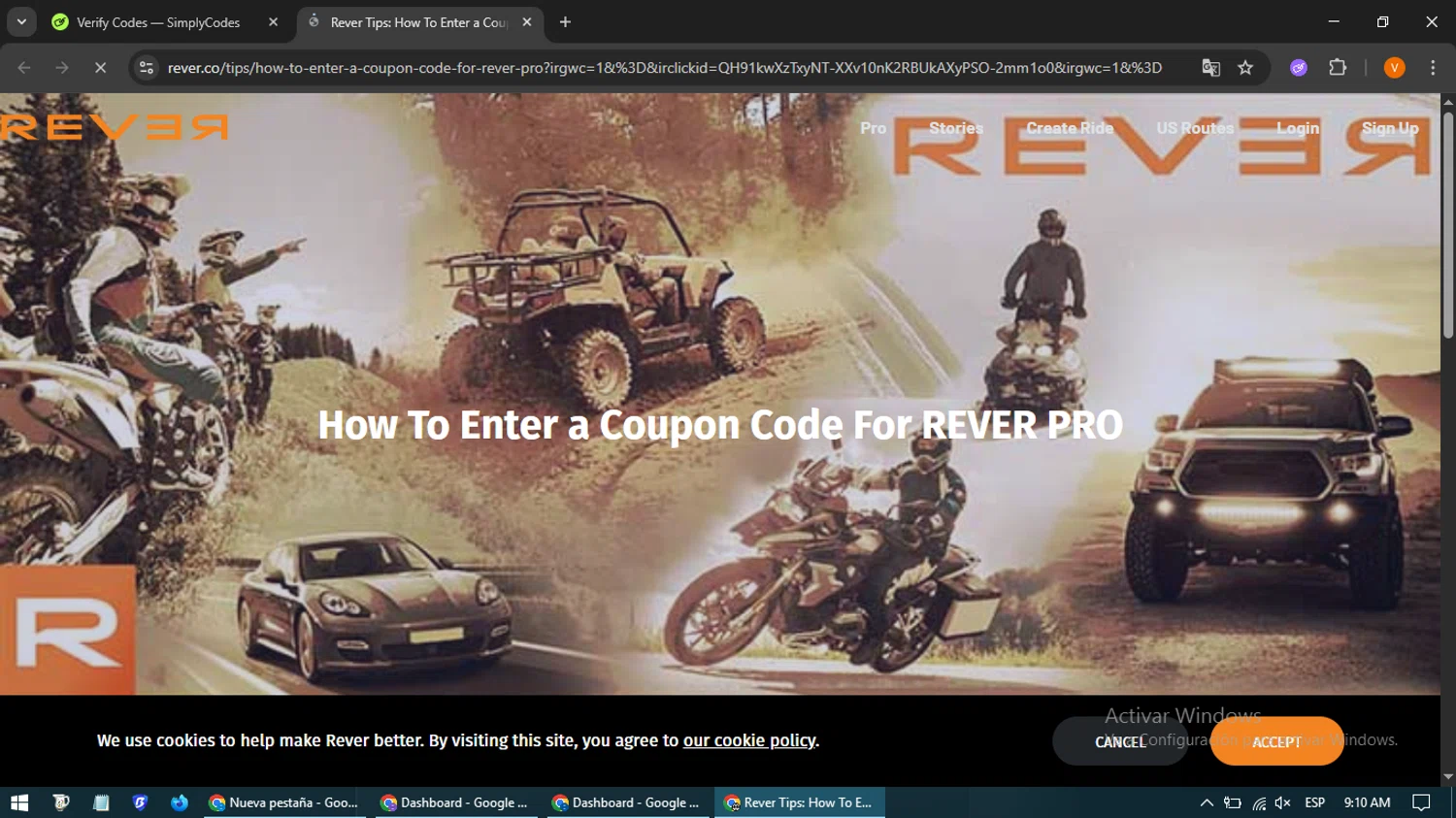Image resolution: width=1456 pixels, height=818 pixels.
Task: Open Chrome three-dot menu
Action: [x=1433, y=68]
